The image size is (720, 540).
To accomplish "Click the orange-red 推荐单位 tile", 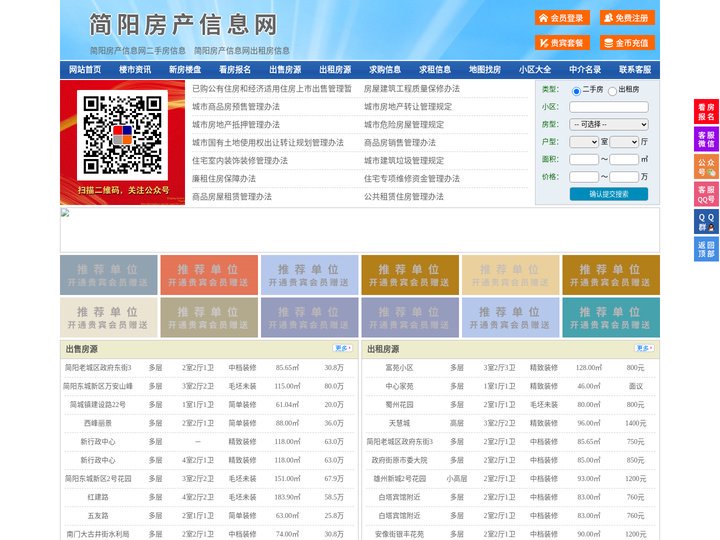I will click(x=209, y=275).
